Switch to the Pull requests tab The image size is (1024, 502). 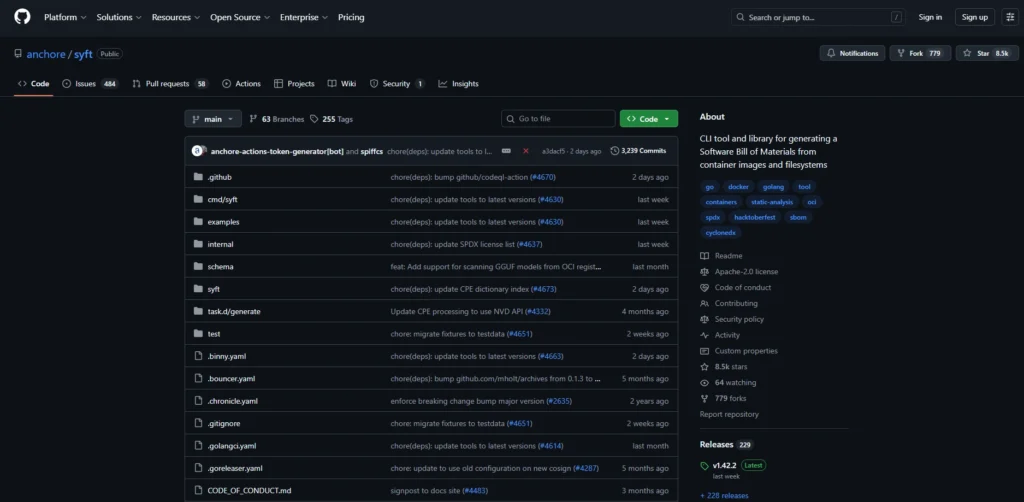(170, 84)
